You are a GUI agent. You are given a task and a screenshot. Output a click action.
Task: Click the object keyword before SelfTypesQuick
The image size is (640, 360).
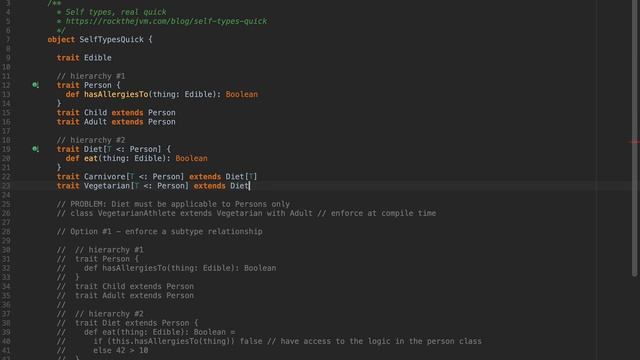(61, 40)
